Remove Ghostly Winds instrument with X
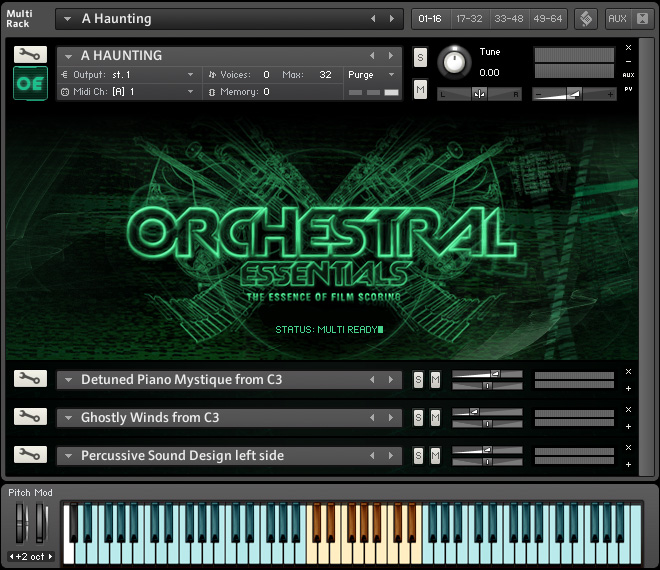Screen dimensions: 660x570 click(628, 409)
